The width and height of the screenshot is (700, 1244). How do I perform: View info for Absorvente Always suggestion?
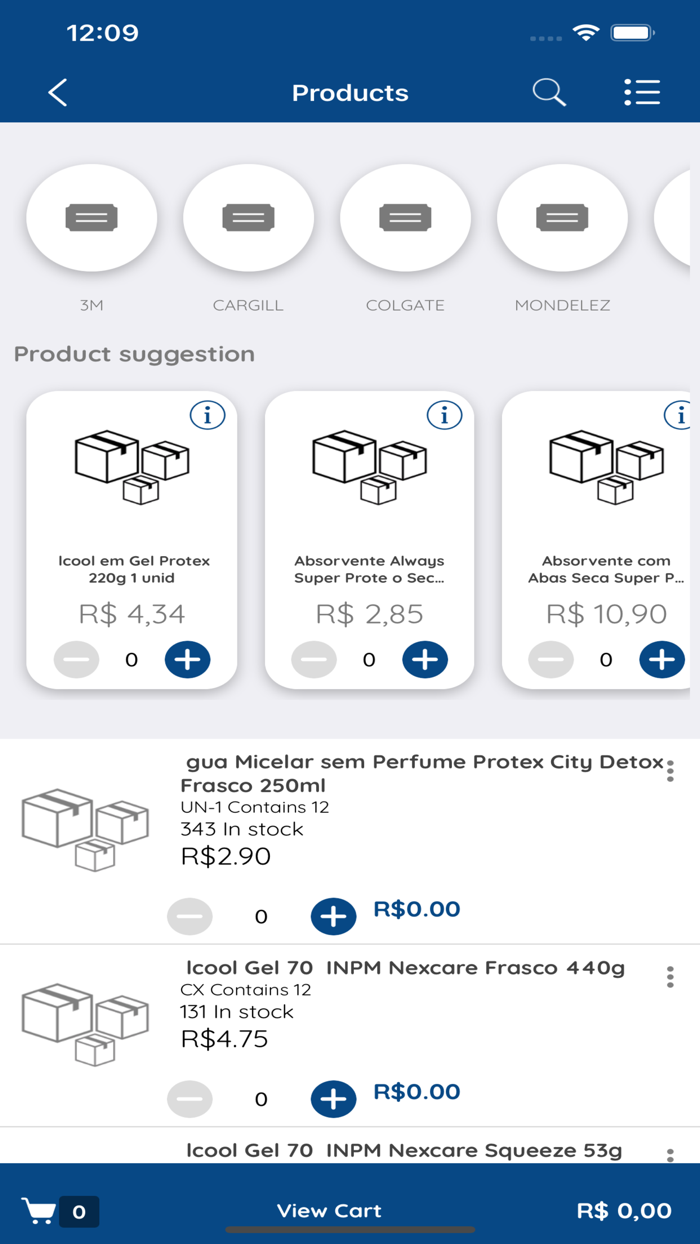[x=444, y=414]
